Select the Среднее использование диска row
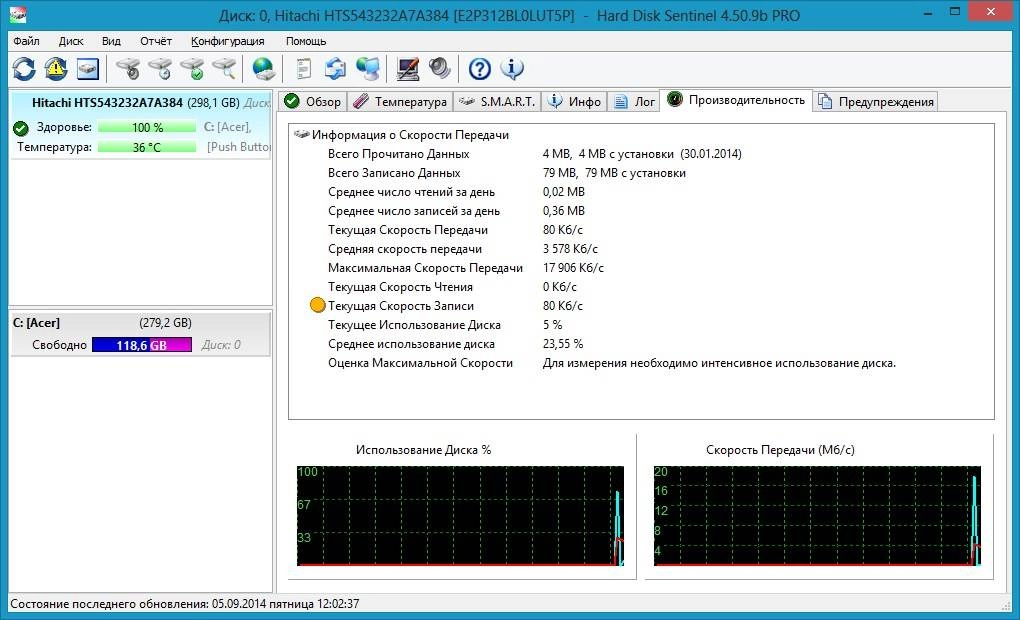 [x=455, y=344]
